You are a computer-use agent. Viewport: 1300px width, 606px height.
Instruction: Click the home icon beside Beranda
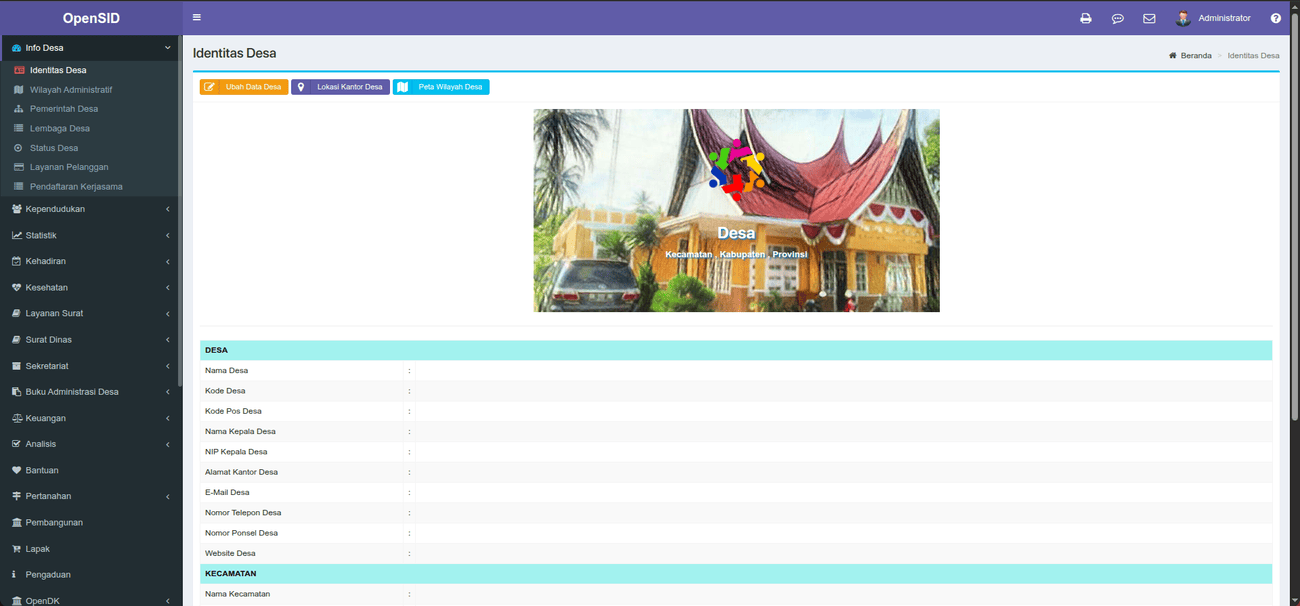[1172, 56]
